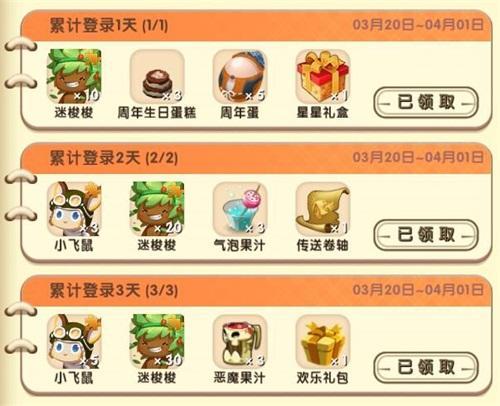The image size is (500, 406).
Task: Click 已领取 button for 3-day login
Action: click(x=426, y=368)
